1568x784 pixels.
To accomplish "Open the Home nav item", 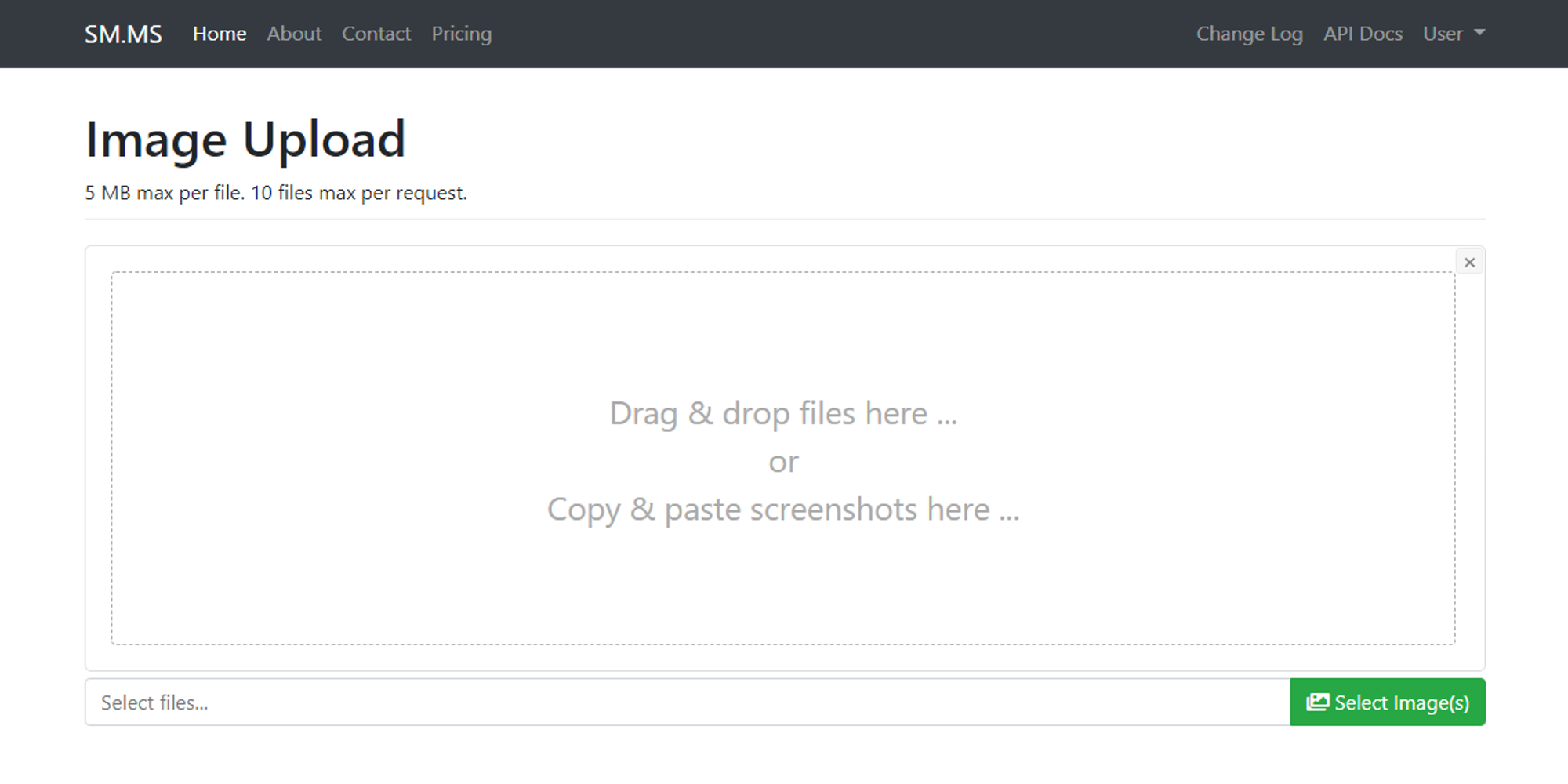I will (220, 34).
